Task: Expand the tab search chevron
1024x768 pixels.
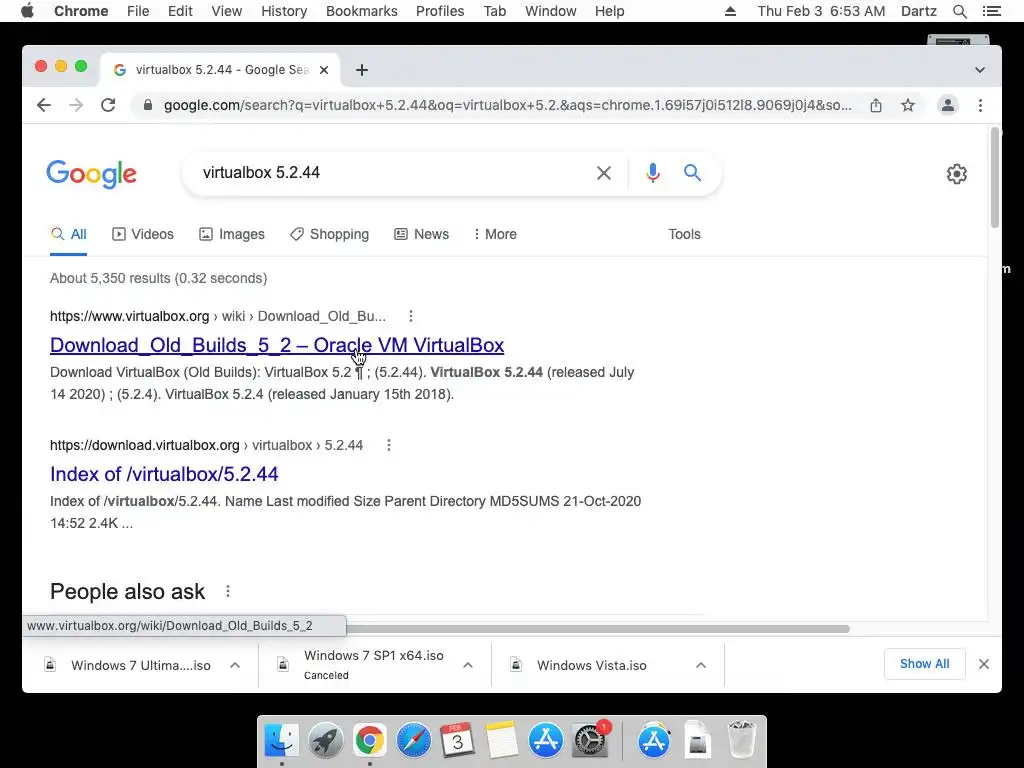Action: pyautogui.click(x=980, y=70)
